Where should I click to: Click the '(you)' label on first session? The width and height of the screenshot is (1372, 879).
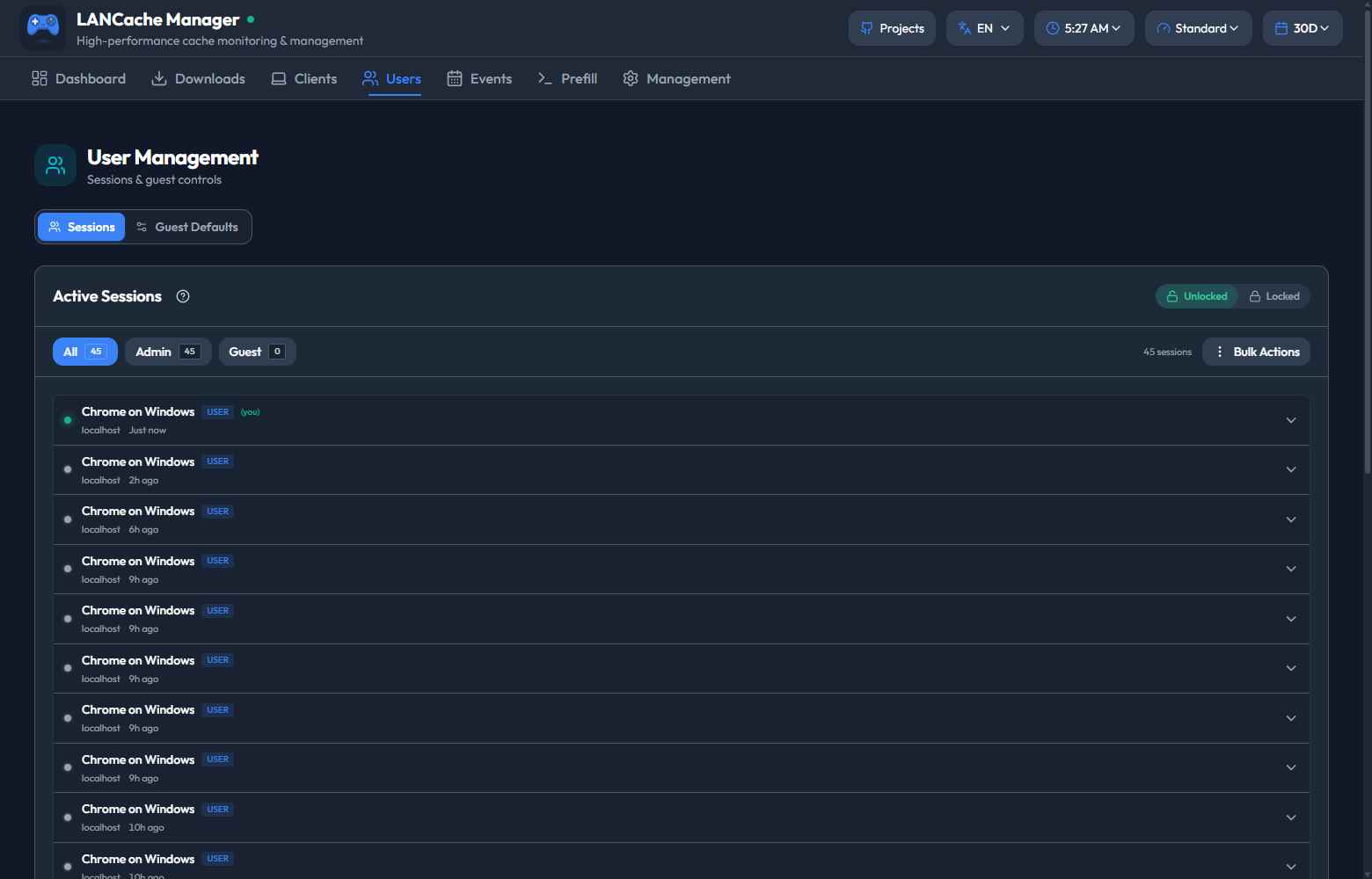pyautogui.click(x=251, y=412)
